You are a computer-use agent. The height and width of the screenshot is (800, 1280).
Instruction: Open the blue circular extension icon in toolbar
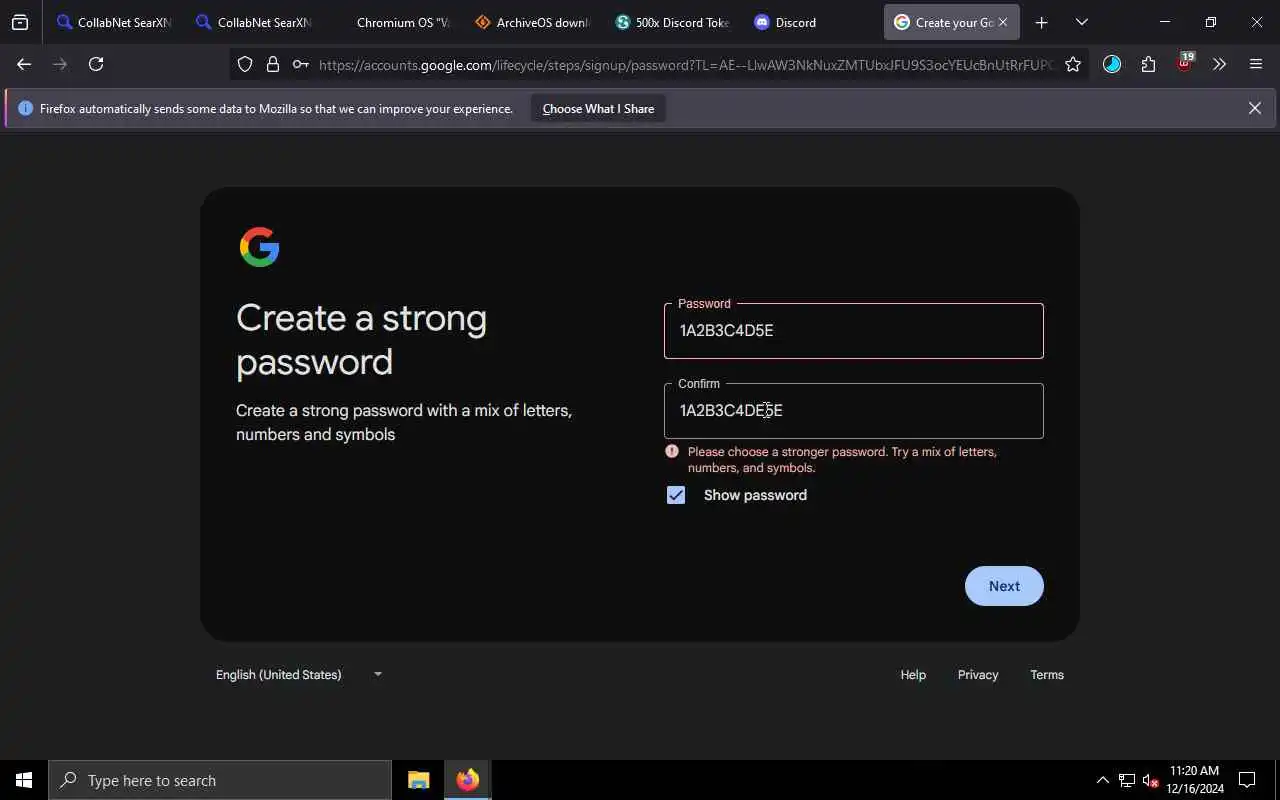[x=1112, y=64]
